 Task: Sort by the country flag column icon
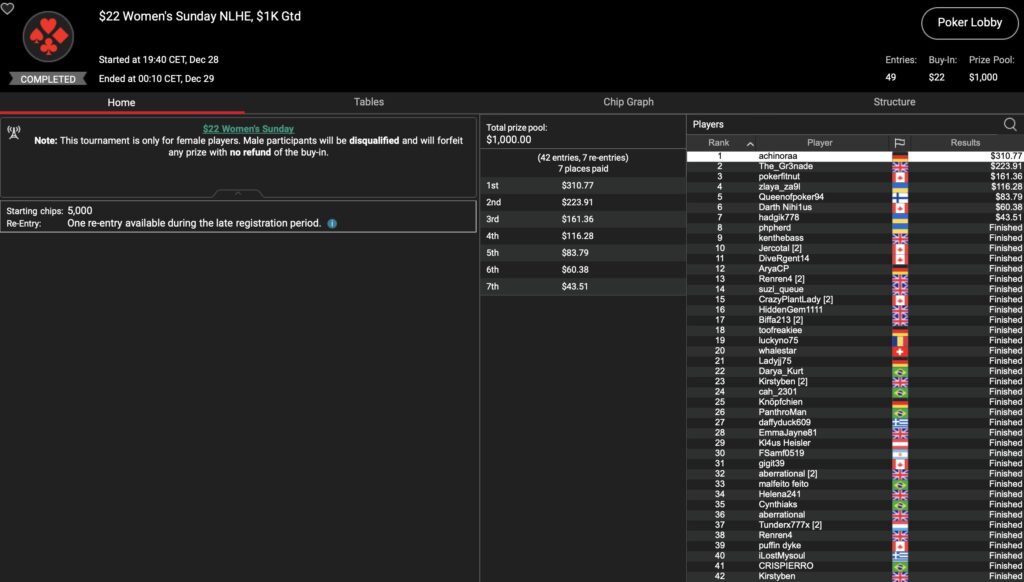click(x=898, y=143)
